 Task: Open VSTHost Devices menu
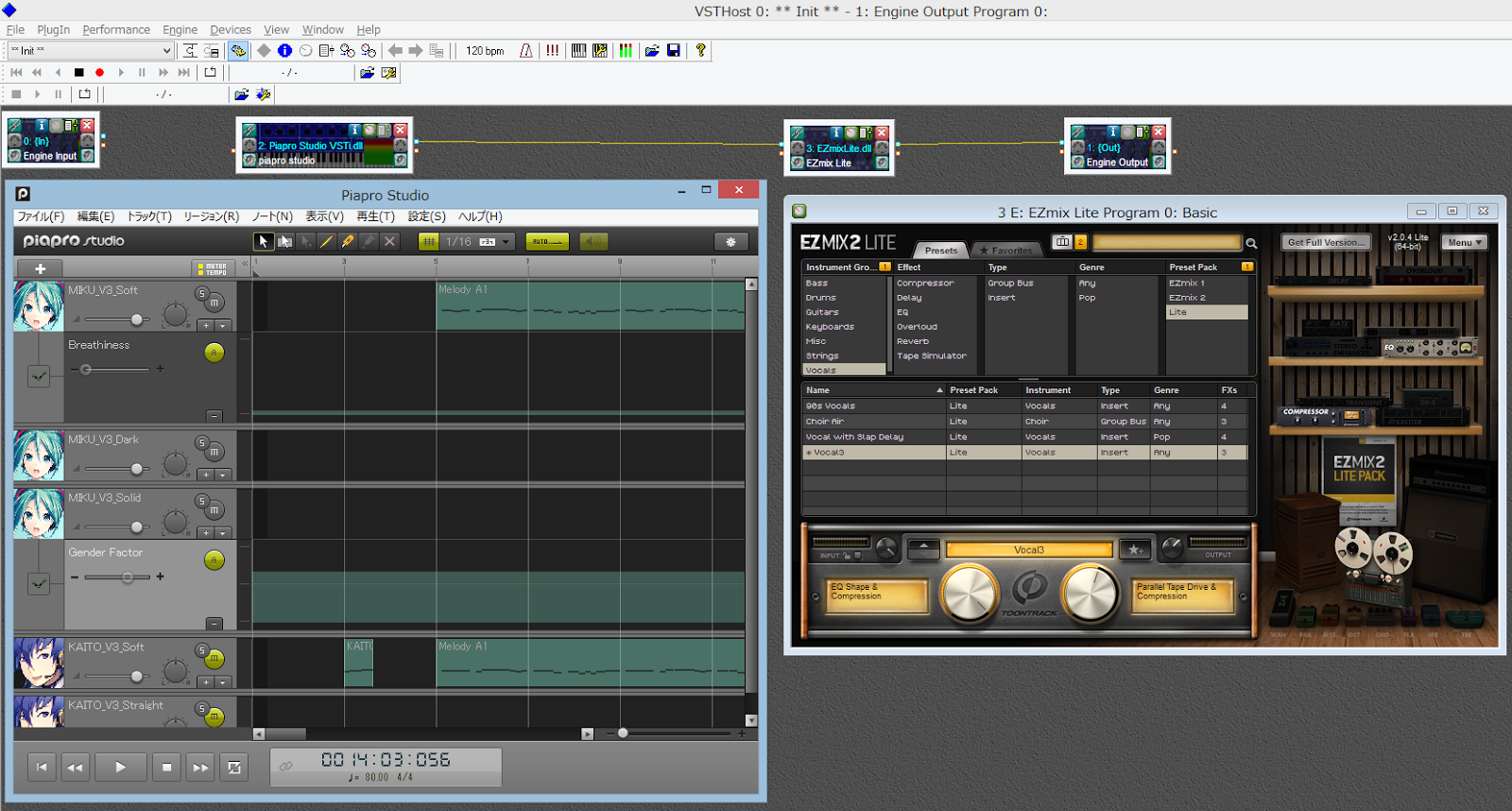(231, 29)
